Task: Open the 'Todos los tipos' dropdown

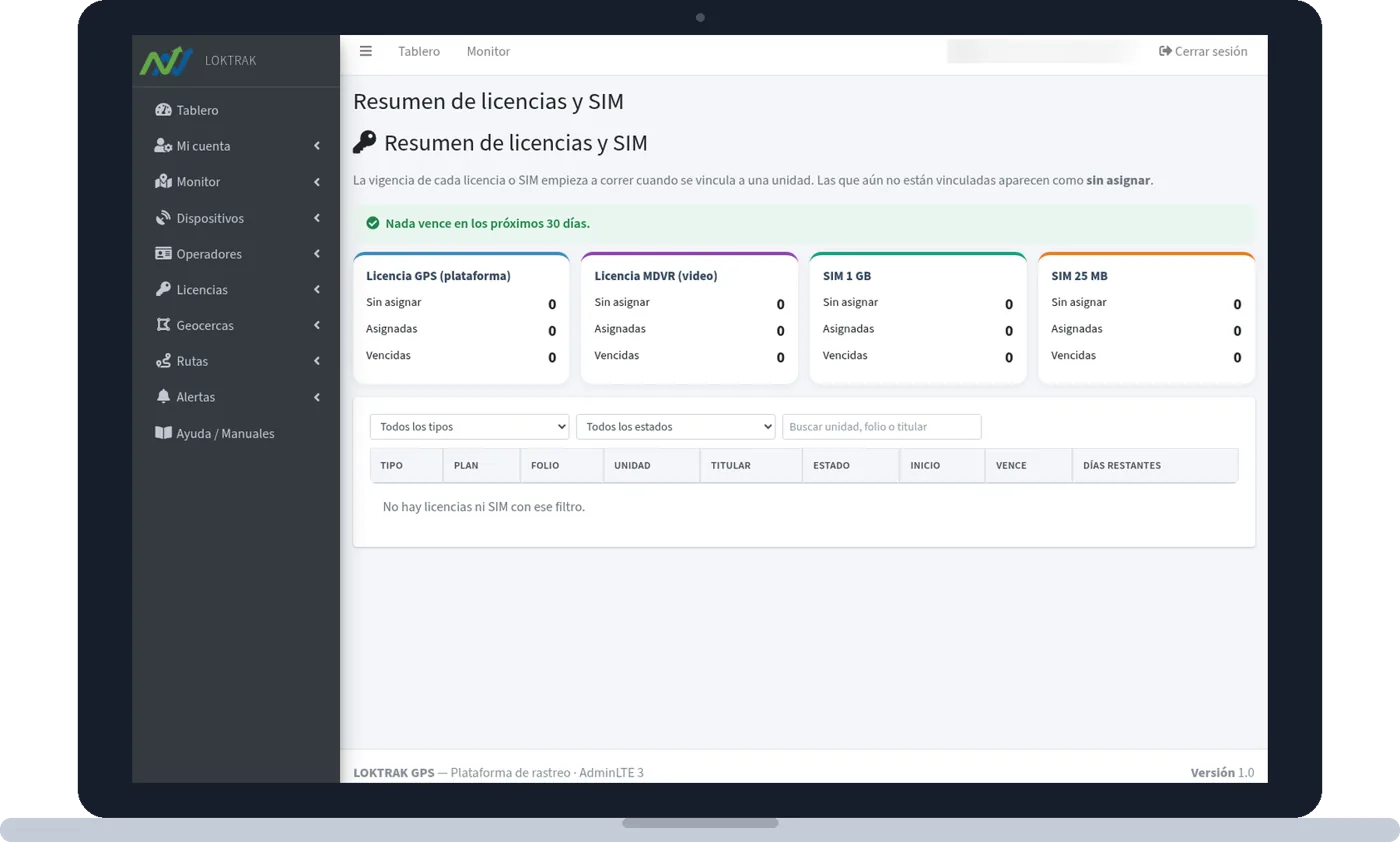Action: (469, 427)
